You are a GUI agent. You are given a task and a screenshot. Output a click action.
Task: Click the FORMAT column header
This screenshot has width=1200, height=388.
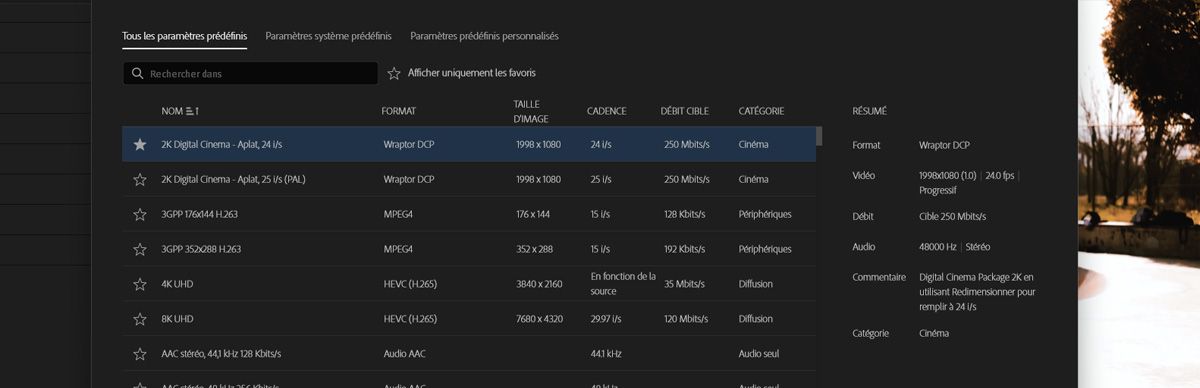tap(399, 111)
